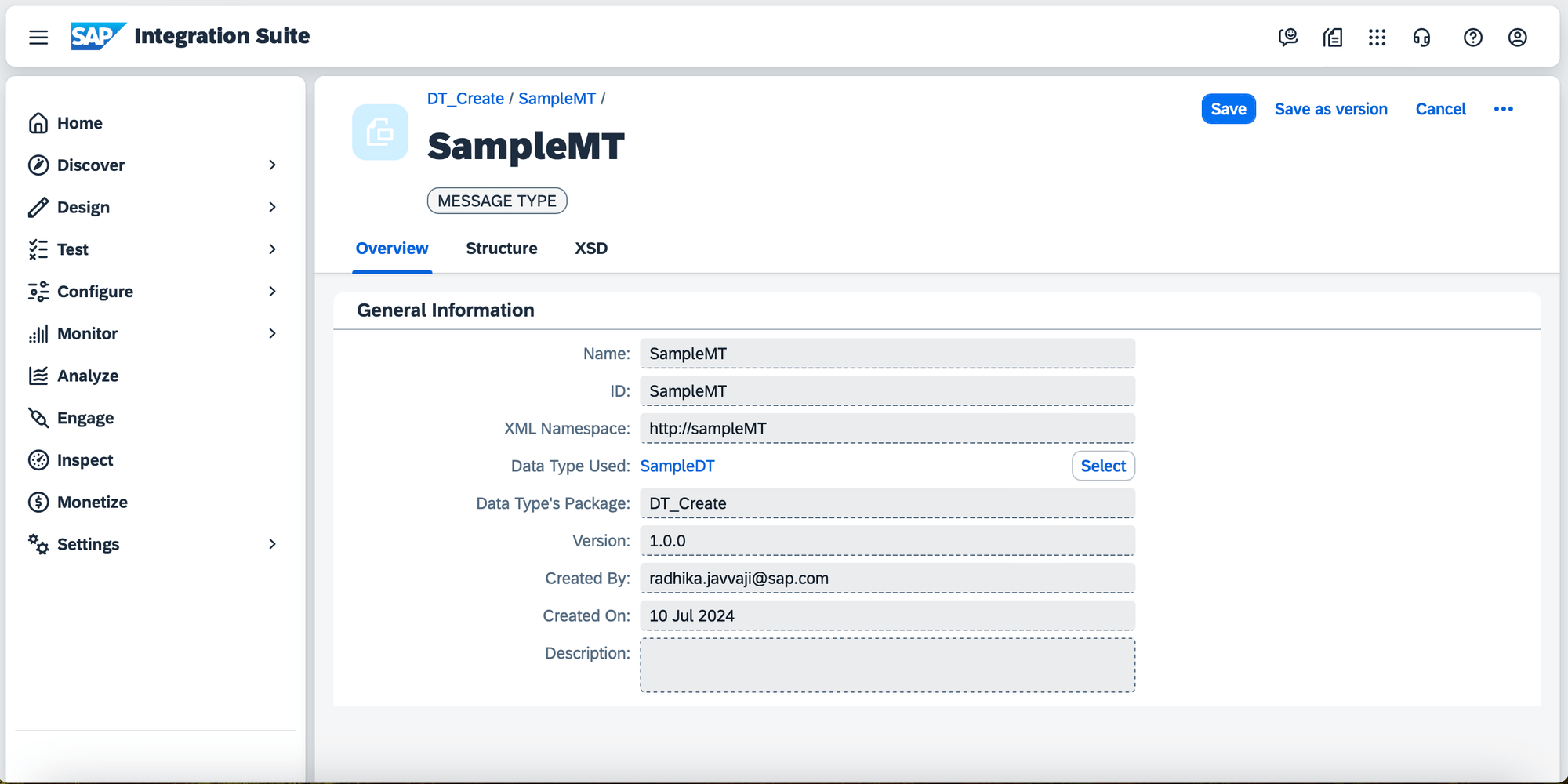
Task: Open the grid product switcher icon
Action: (1377, 37)
